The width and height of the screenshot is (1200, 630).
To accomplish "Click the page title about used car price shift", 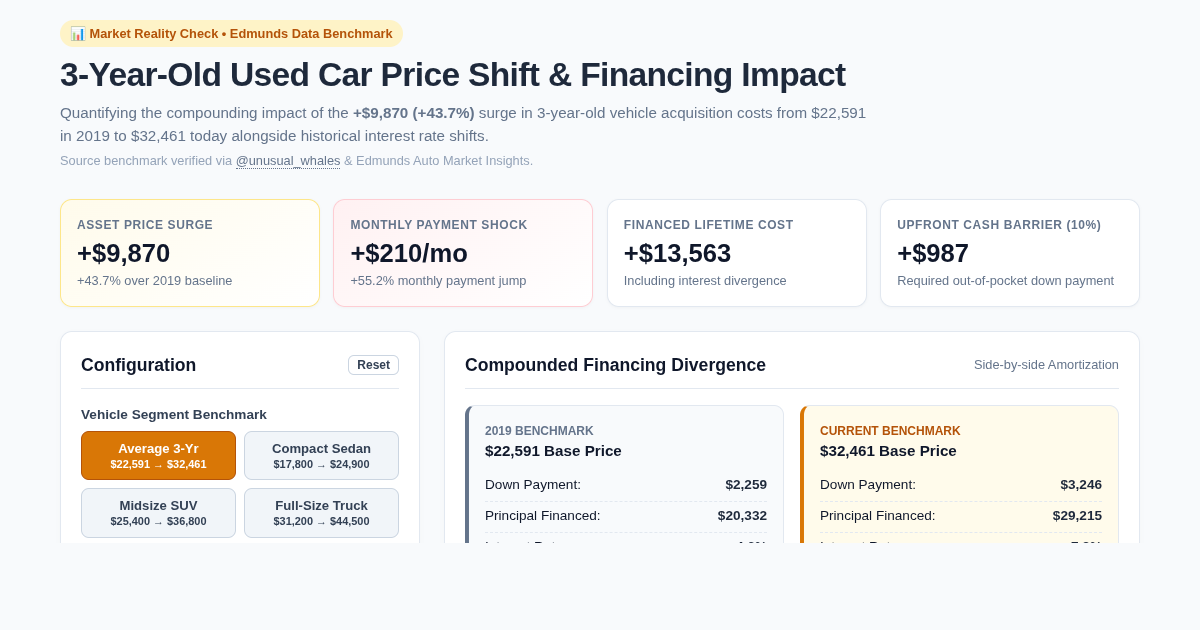I will (453, 75).
